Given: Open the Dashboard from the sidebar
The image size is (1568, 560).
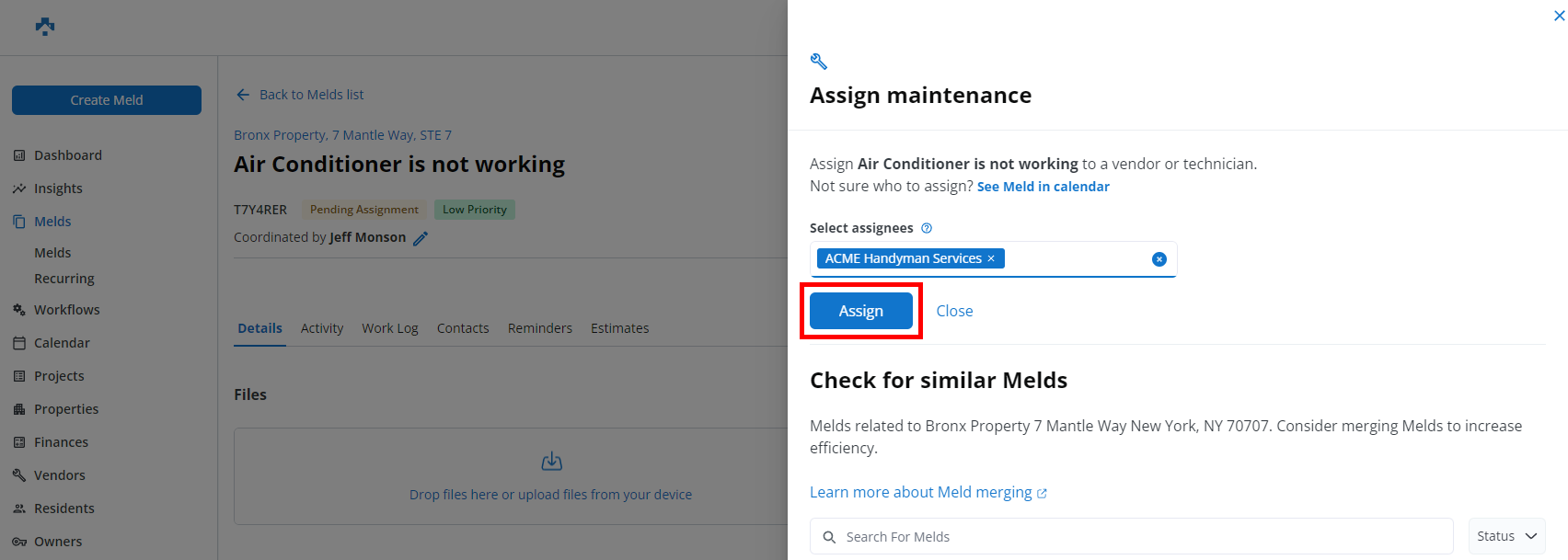Looking at the screenshot, I should 67,154.
